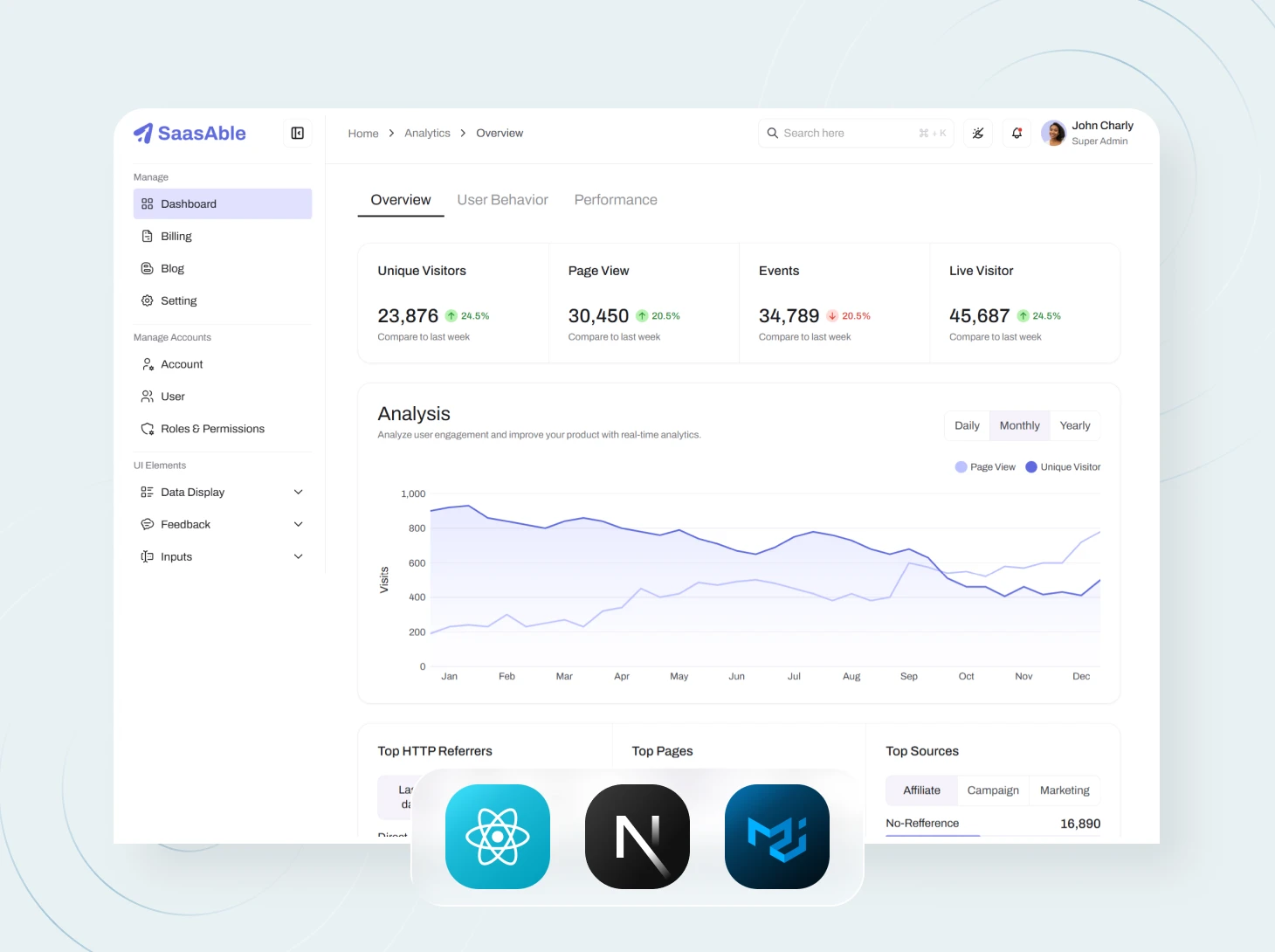1275x952 pixels.
Task: Open the Performance tab
Action: tap(616, 199)
